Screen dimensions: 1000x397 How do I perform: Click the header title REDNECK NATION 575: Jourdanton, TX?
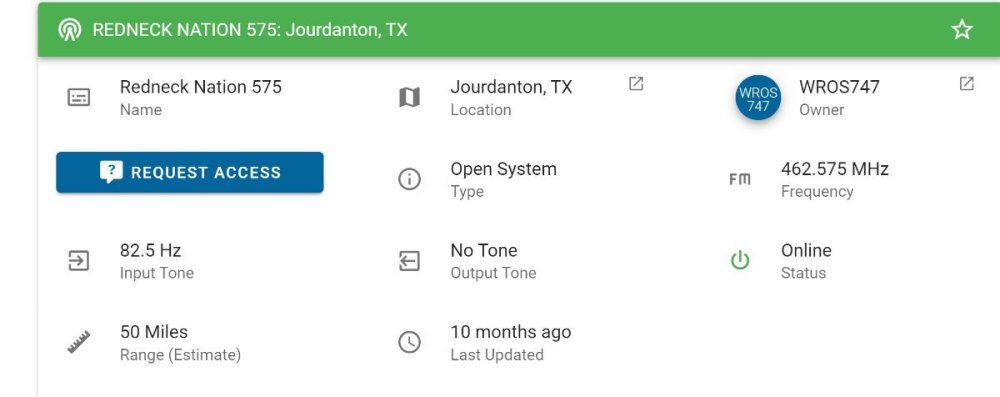pos(249,30)
